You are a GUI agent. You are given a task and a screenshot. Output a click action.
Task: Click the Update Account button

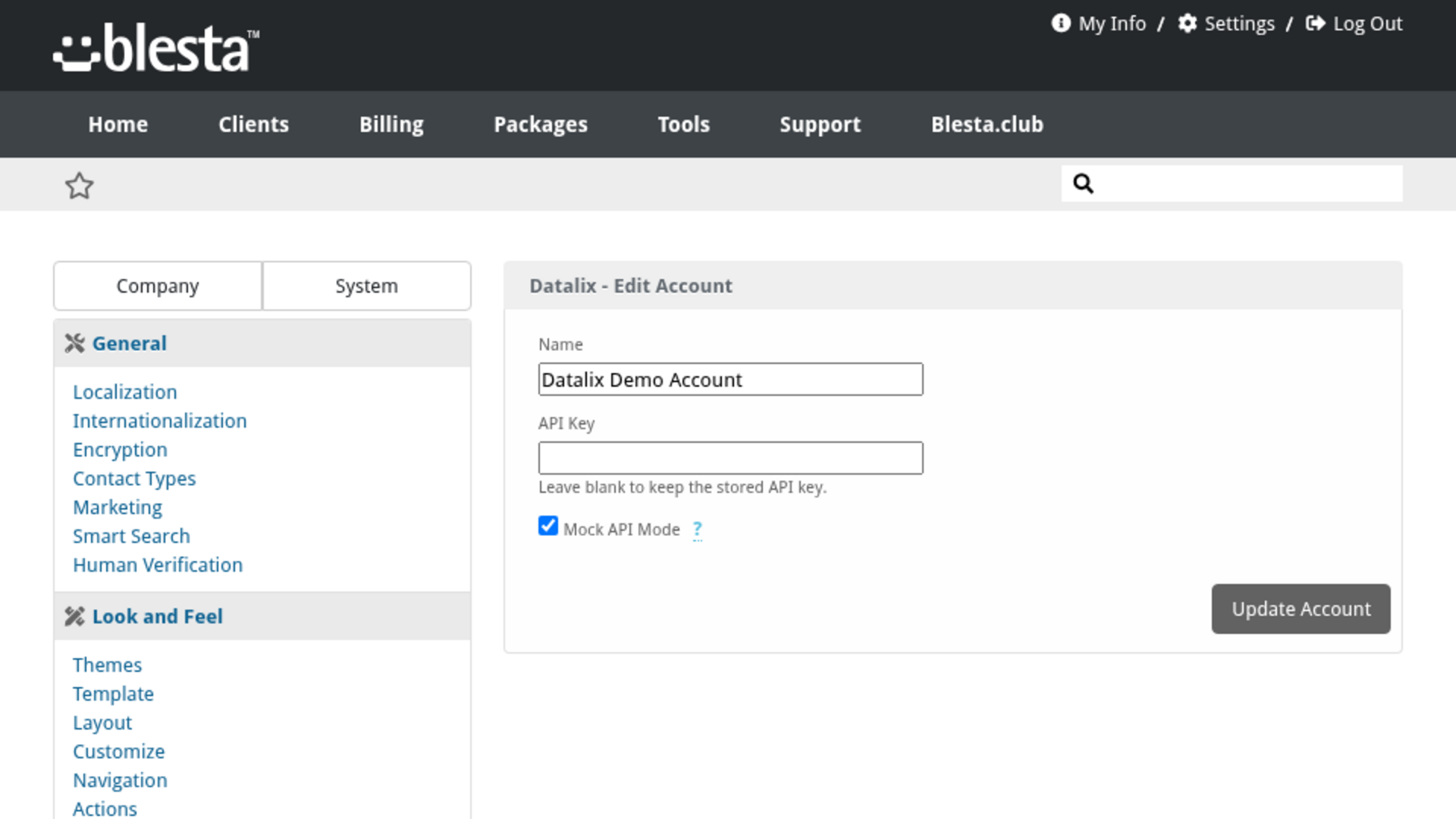pyautogui.click(x=1301, y=609)
